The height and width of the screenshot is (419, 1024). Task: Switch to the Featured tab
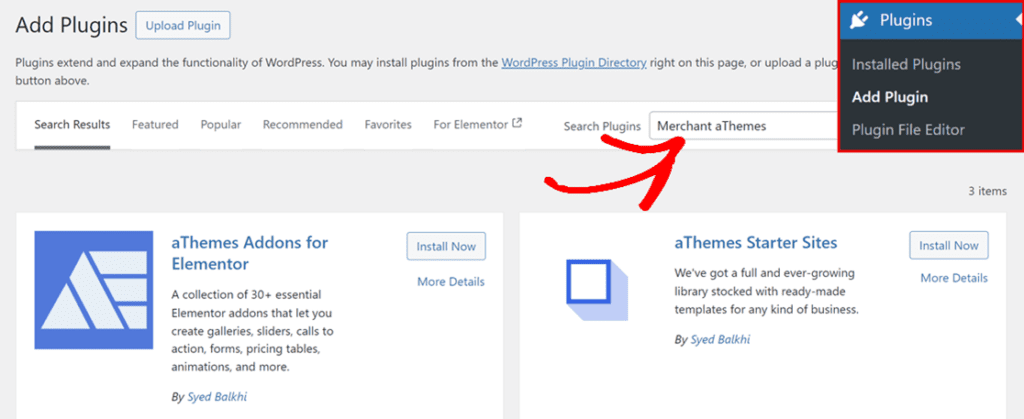click(x=155, y=125)
